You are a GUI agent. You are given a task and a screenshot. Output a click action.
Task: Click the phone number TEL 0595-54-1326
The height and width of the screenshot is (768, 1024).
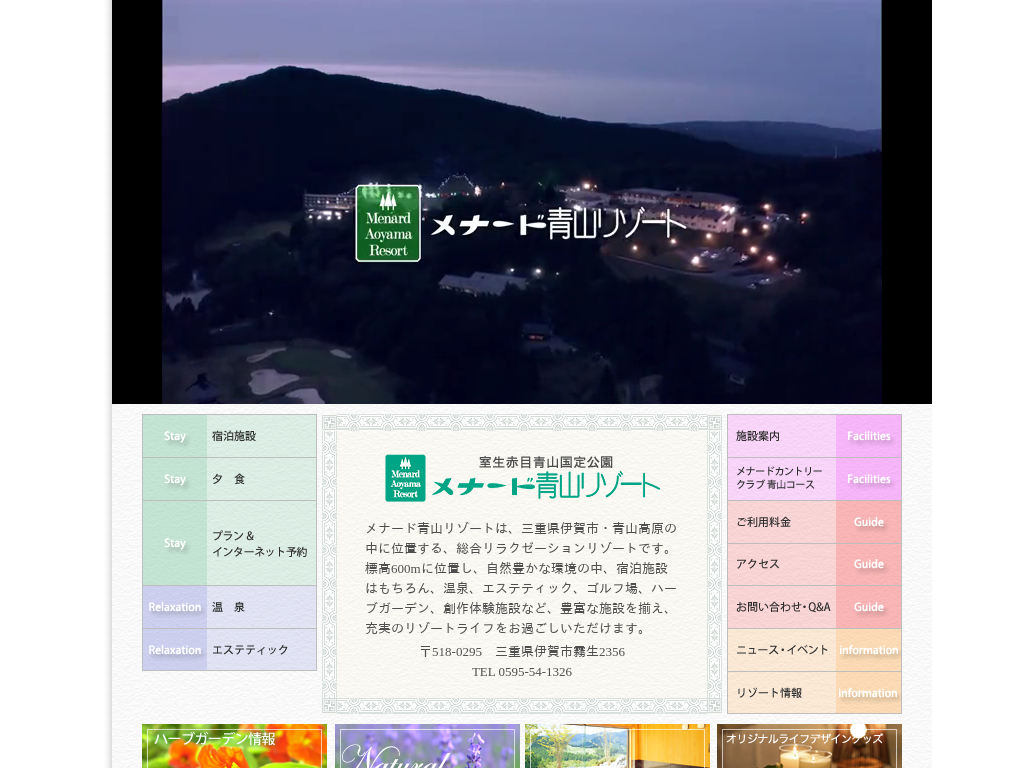(x=522, y=672)
